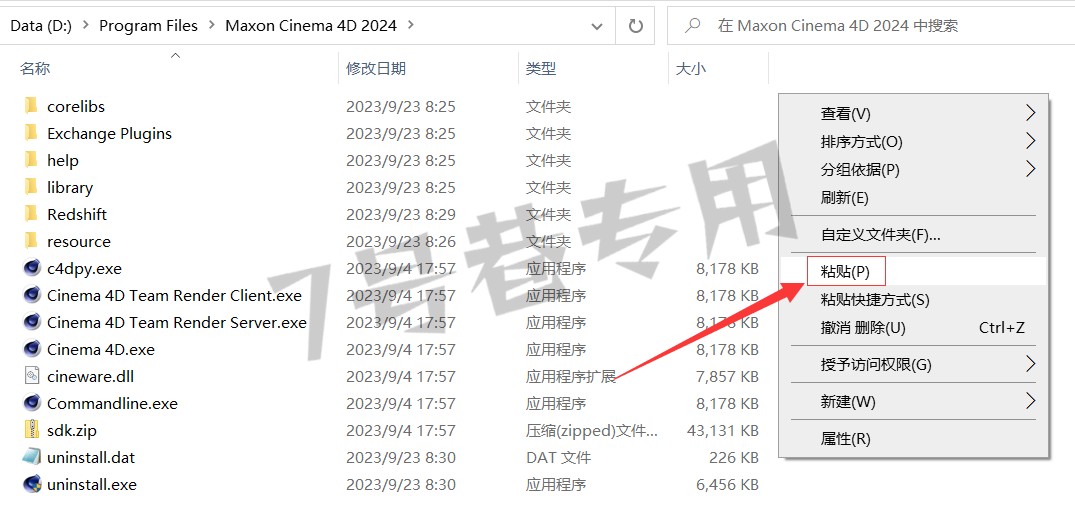Expand the chevron after Maxon Cinema 4D 2024
The height and width of the screenshot is (514, 1075).
point(411,26)
